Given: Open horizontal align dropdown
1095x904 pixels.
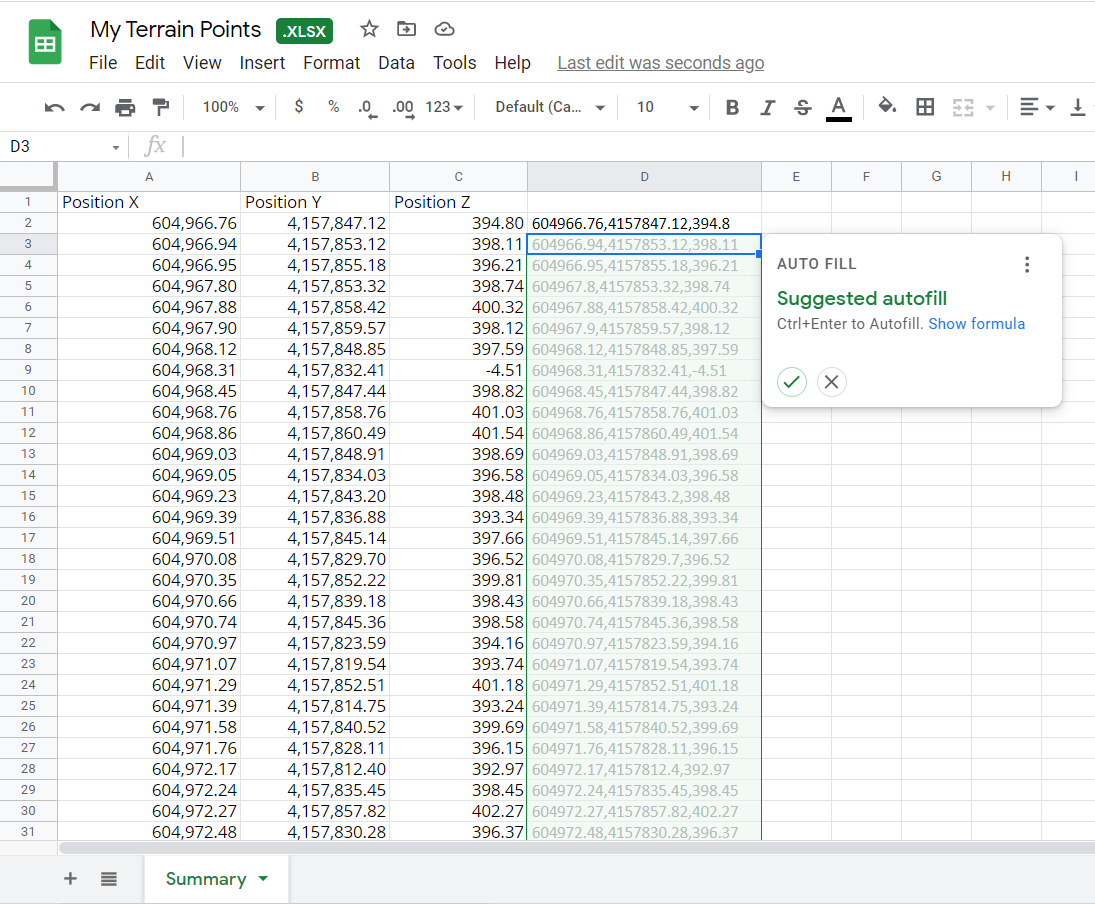Looking at the screenshot, I should pyautogui.click(x=1037, y=108).
